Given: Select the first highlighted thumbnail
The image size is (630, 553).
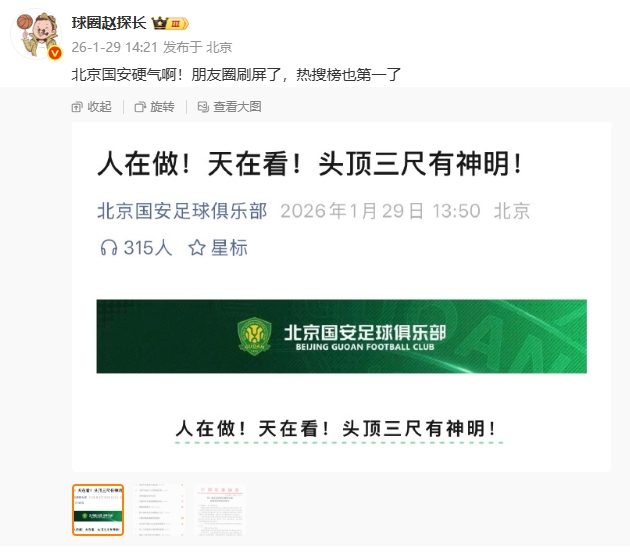Looking at the screenshot, I should (x=98, y=510).
